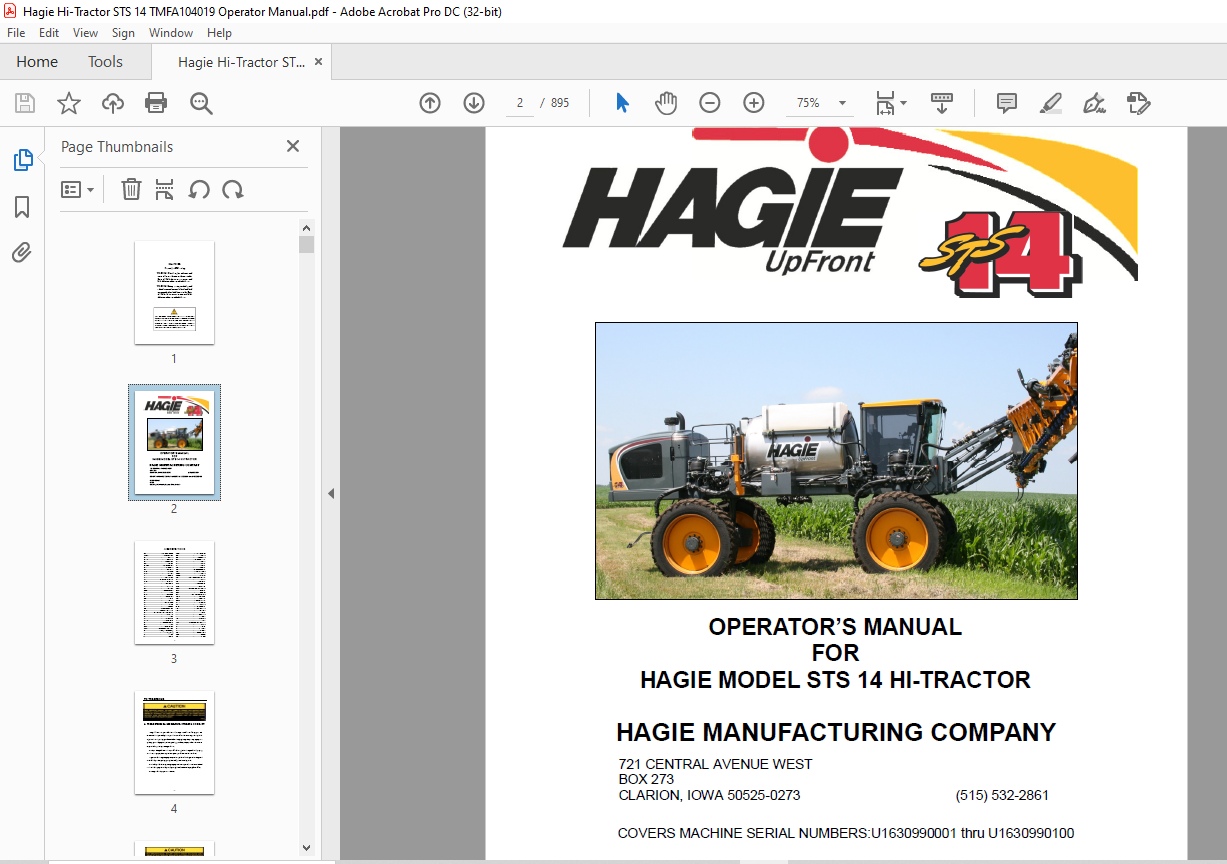Viewport: 1227px width, 864px height.
Task: Switch to the Home tab
Action: click(x=37, y=62)
